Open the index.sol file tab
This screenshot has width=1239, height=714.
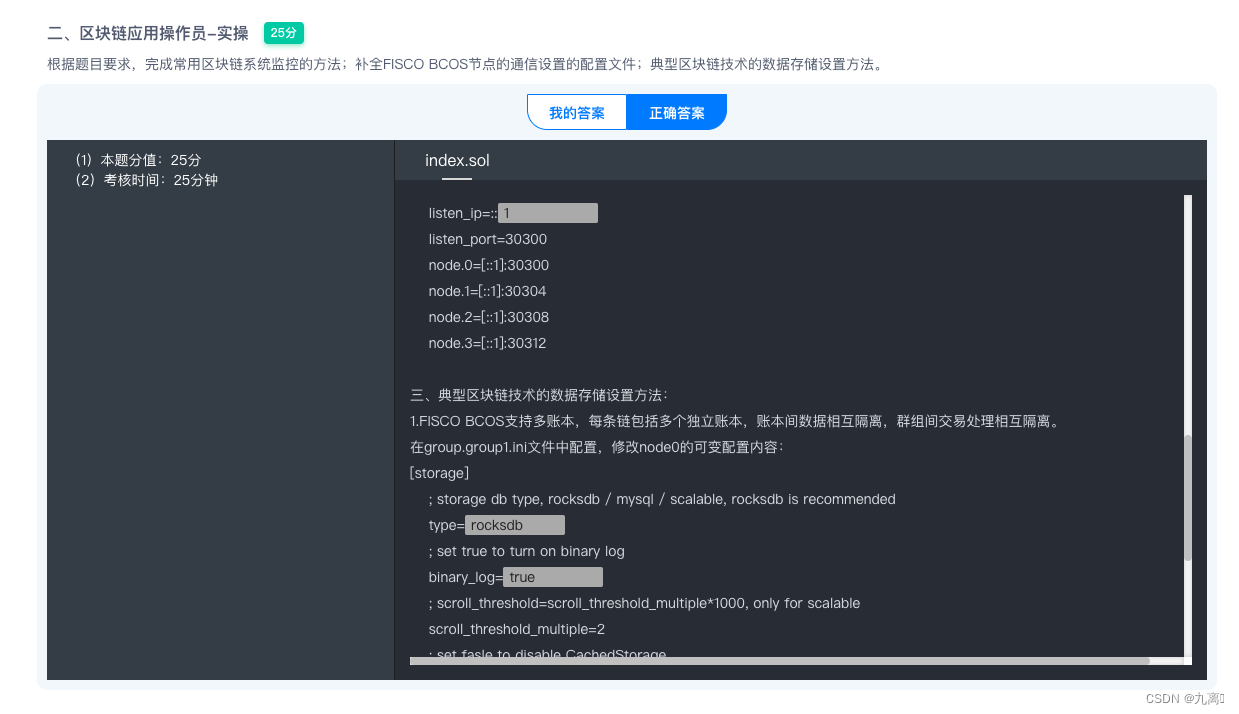[457, 160]
